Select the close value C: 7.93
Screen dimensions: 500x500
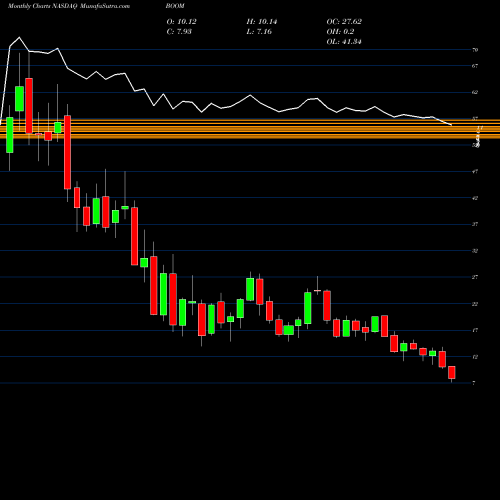(x=179, y=32)
